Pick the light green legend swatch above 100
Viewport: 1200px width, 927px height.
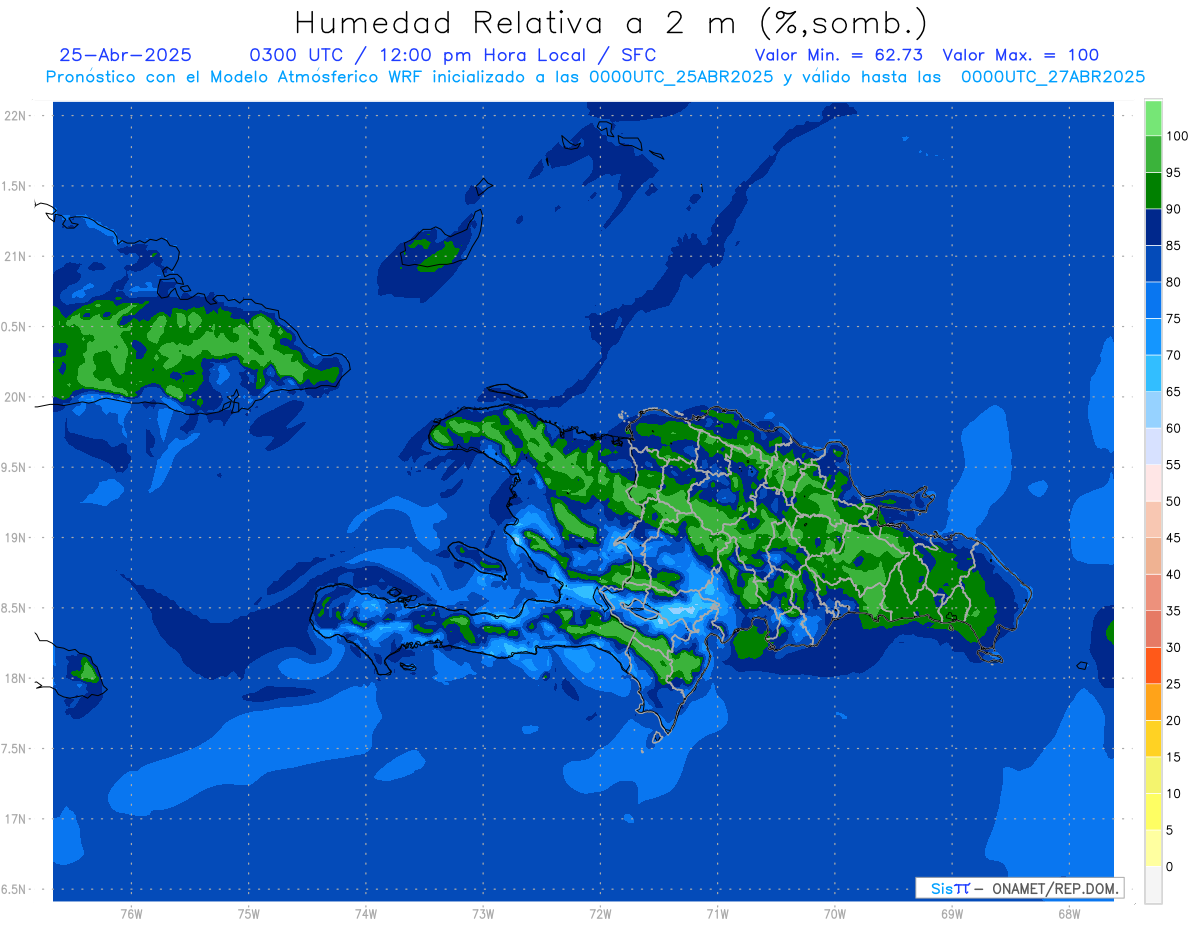pyautogui.click(x=1153, y=119)
